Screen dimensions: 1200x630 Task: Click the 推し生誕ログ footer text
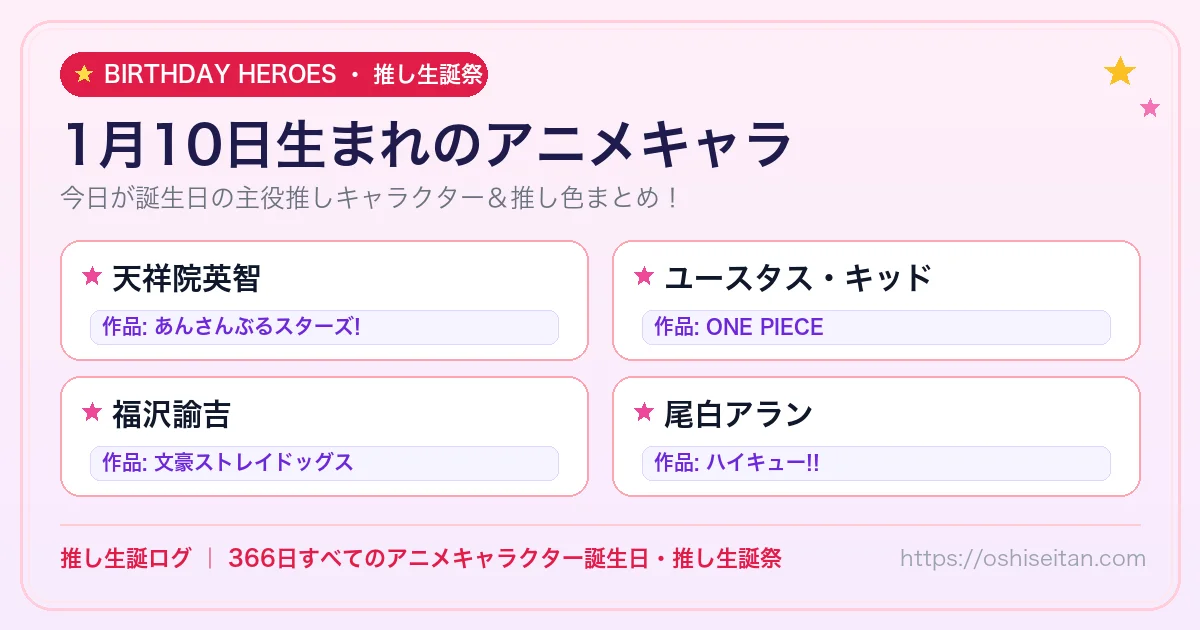125,559
